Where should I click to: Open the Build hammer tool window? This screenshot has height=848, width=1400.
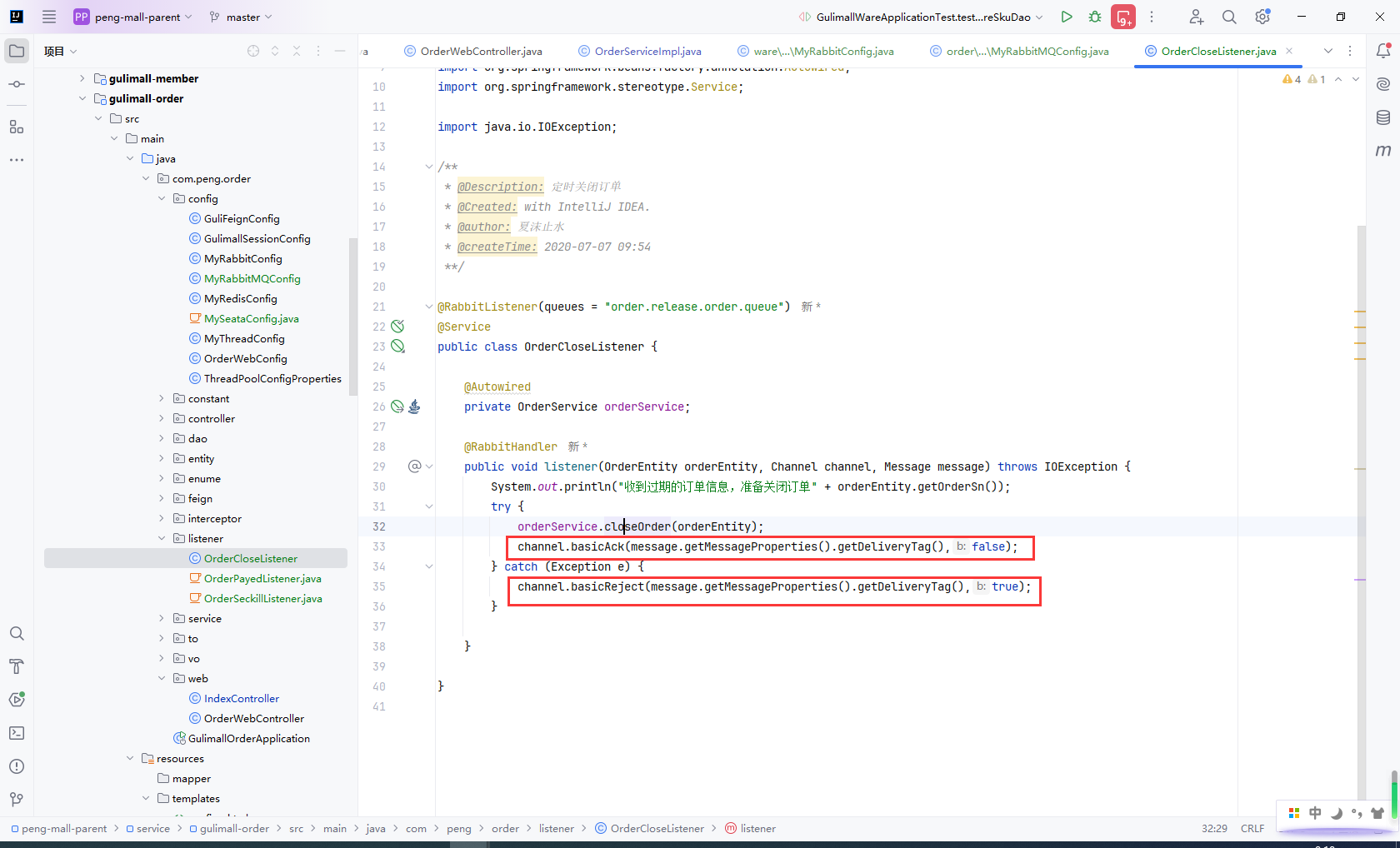point(17,666)
